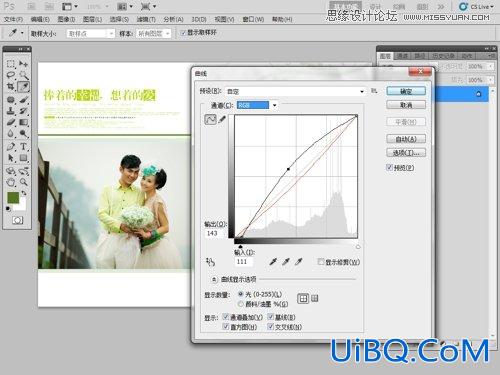Image resolution: width=500 pixels, height=375 pixels.
Task: Select the Move tool
Action: [24, 64]
